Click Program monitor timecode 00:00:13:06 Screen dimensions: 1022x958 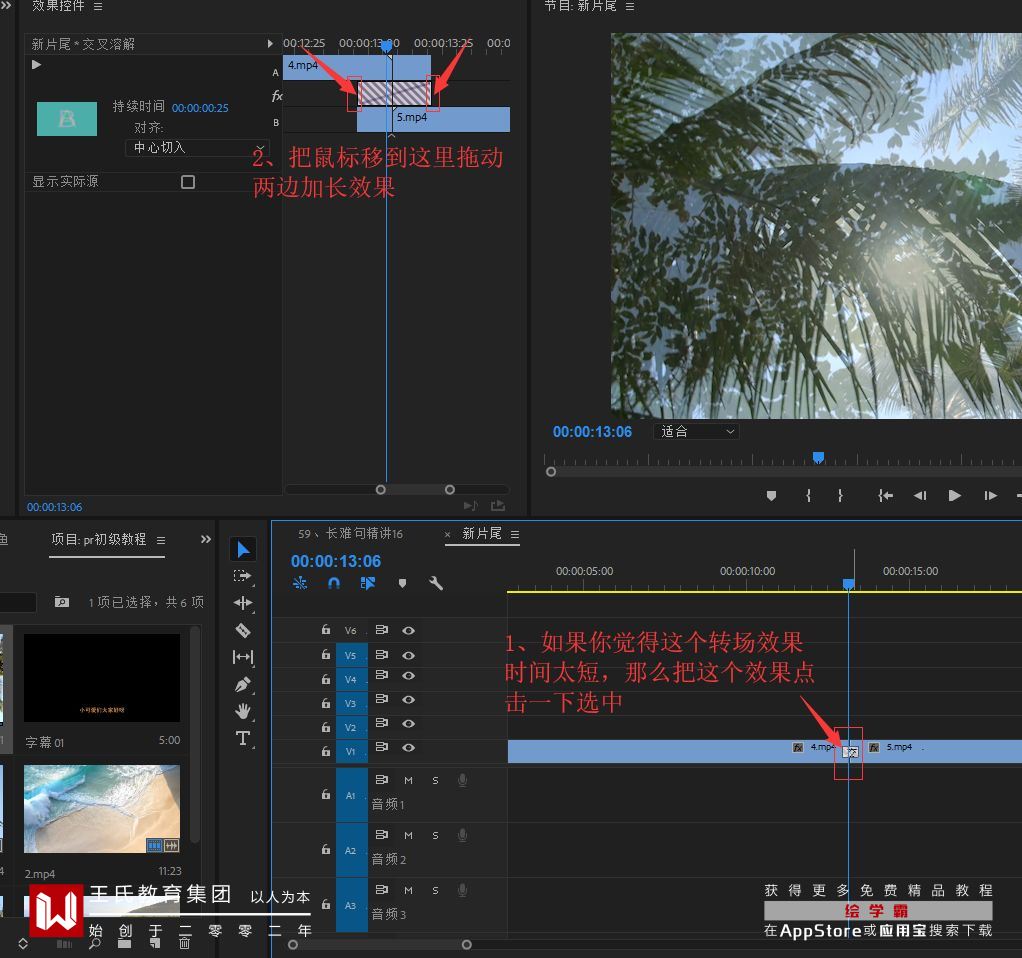tap(592, 431)
